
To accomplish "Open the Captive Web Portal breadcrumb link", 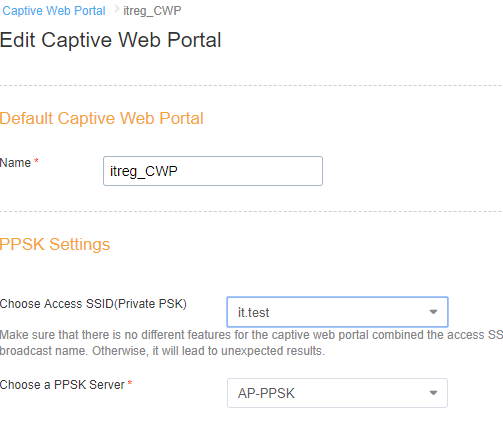I will click(54, 11).
